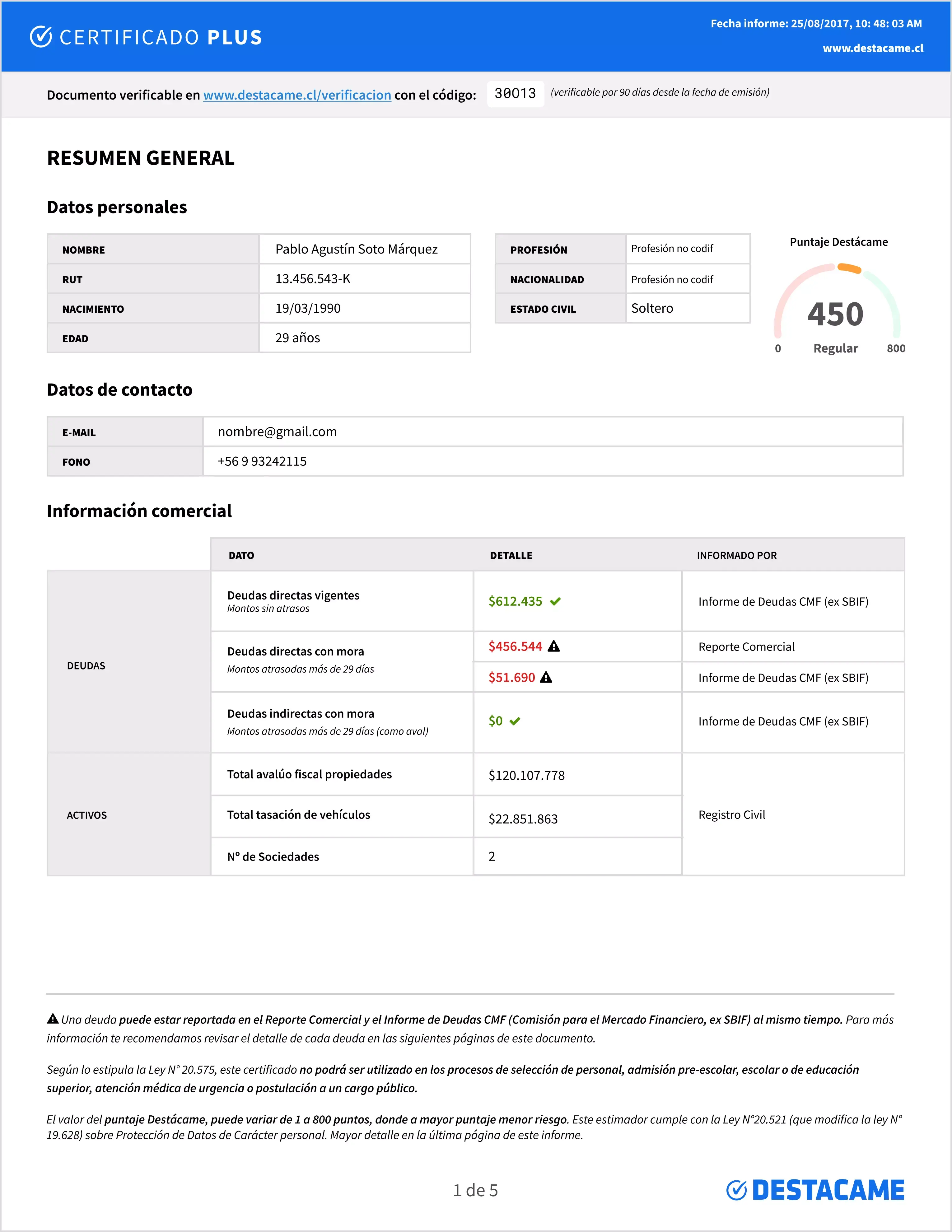
Task: Click the 'Montos sin atrasos' subtitle
Action: [x=268, y=609]
